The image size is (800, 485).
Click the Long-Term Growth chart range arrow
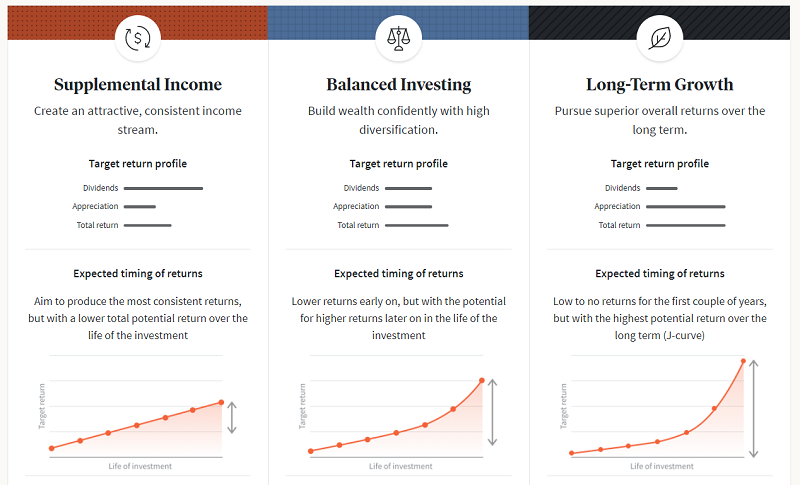(754, 409)
